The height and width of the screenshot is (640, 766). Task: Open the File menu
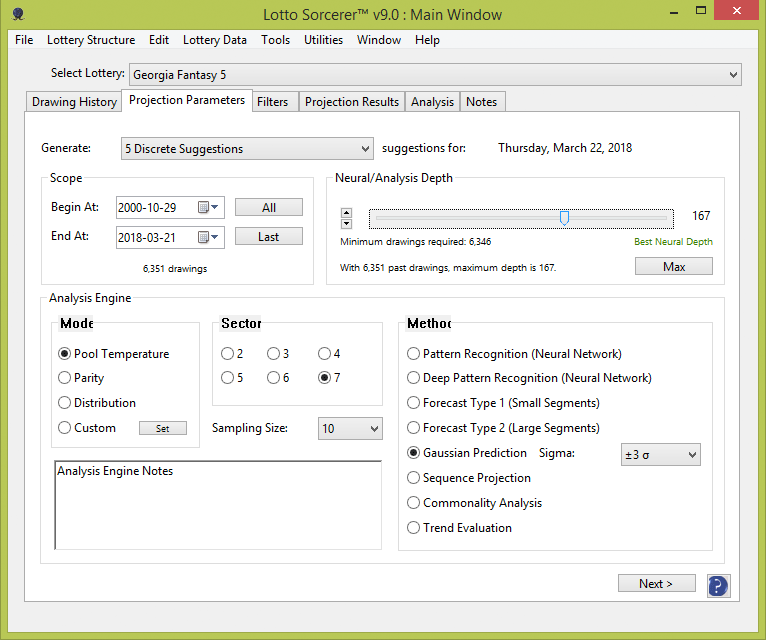pyautogui.click(x=24, y=40)
